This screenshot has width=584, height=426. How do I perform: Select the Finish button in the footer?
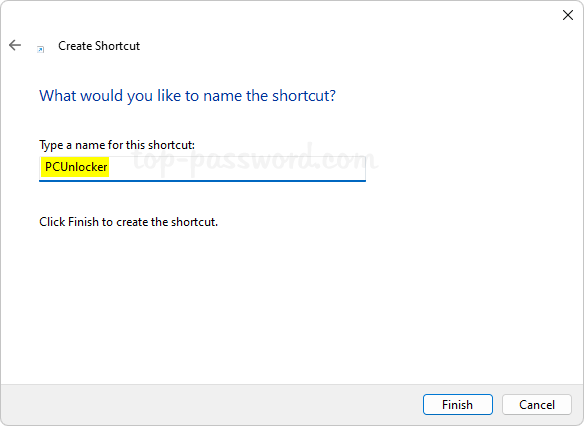(x=458, y=404)
